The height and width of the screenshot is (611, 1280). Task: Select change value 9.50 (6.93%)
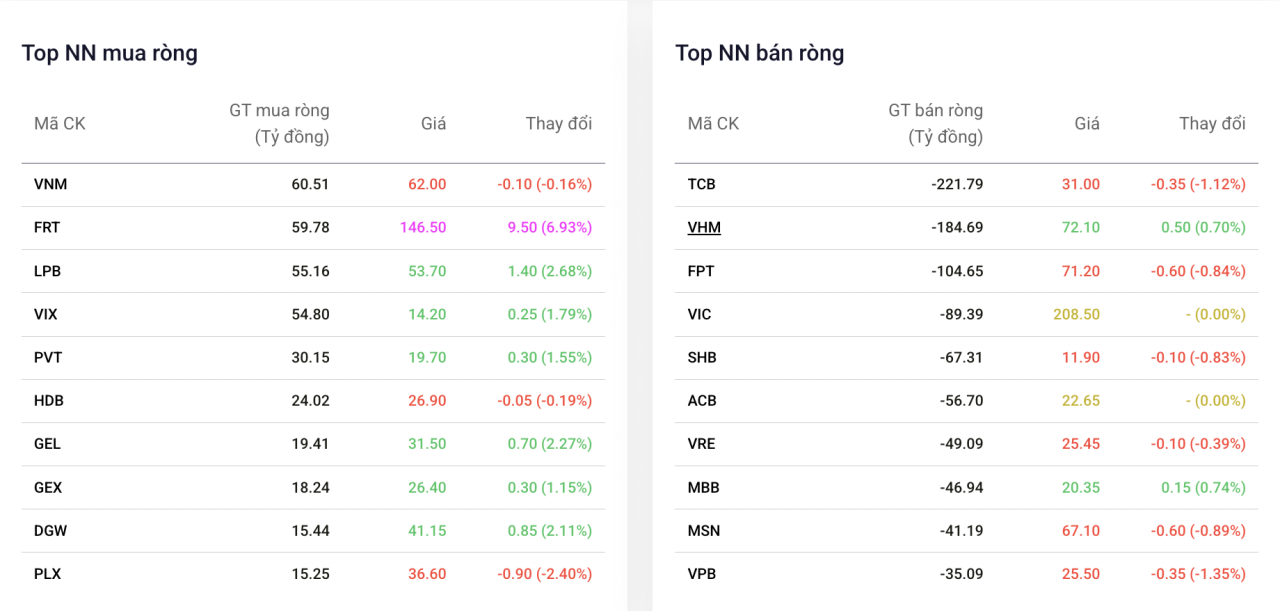(x=550, y=227)
